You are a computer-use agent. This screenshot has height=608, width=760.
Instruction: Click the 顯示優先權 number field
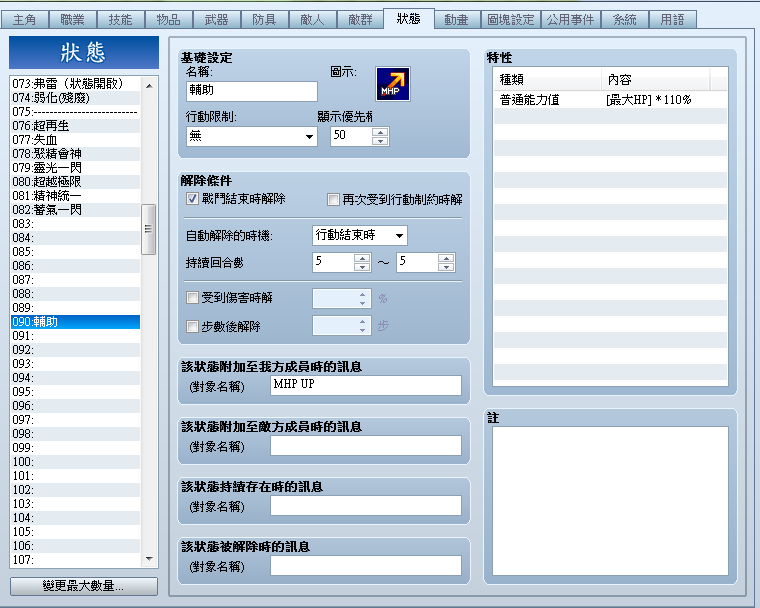click(351, 136)
